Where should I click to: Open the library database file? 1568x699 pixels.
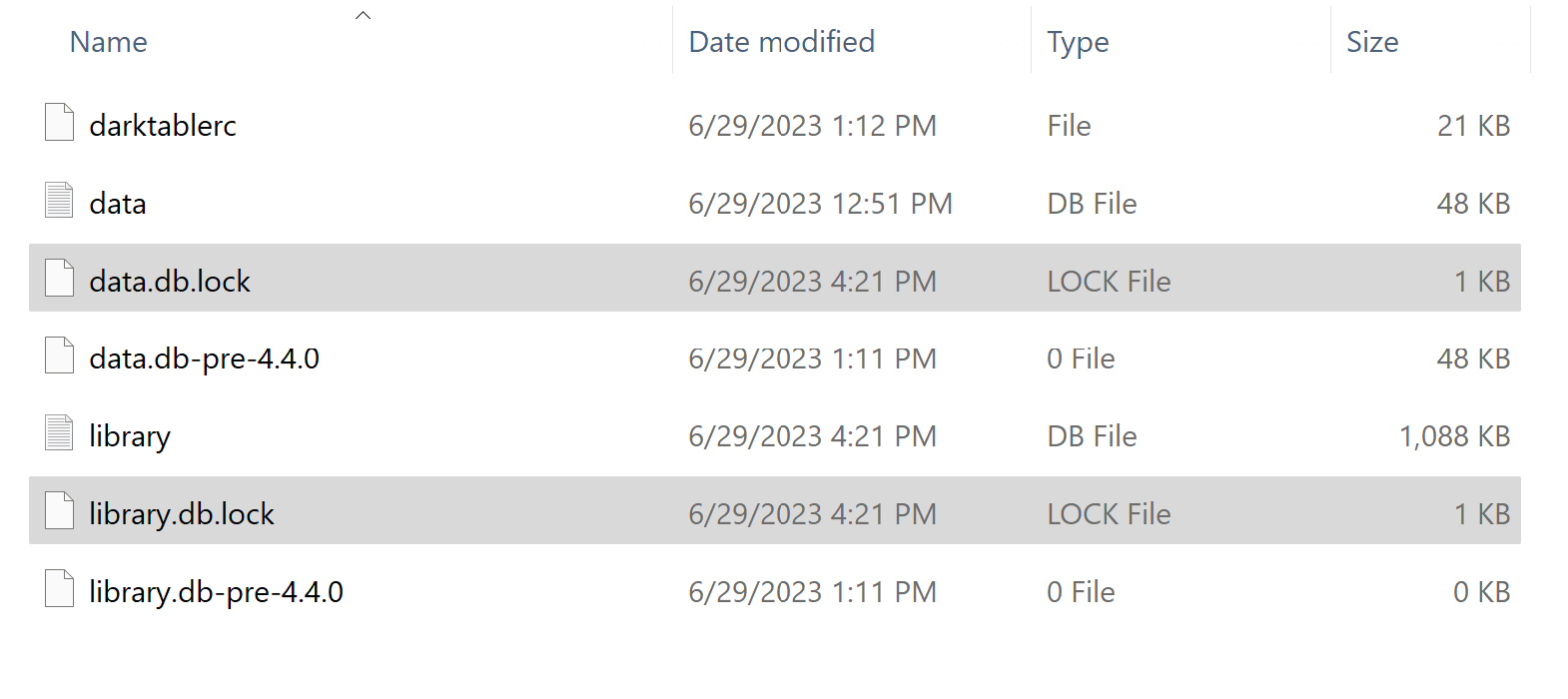pyautogui.click(x=131, y=435)
